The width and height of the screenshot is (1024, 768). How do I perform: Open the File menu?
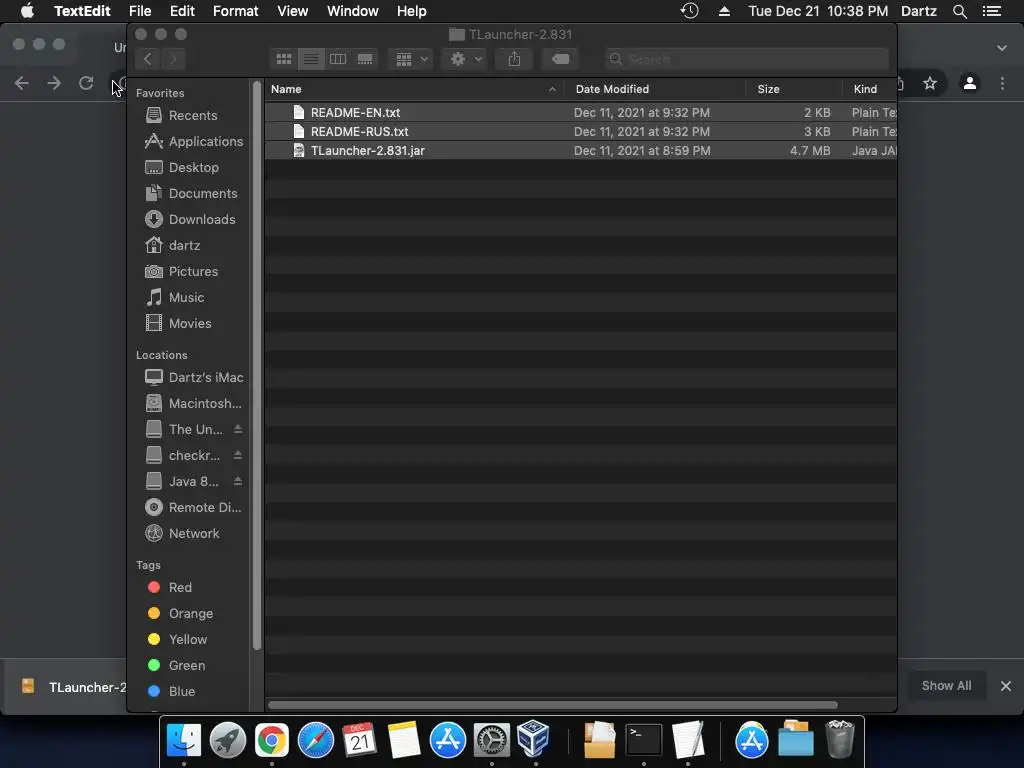(x=140, y=11)
